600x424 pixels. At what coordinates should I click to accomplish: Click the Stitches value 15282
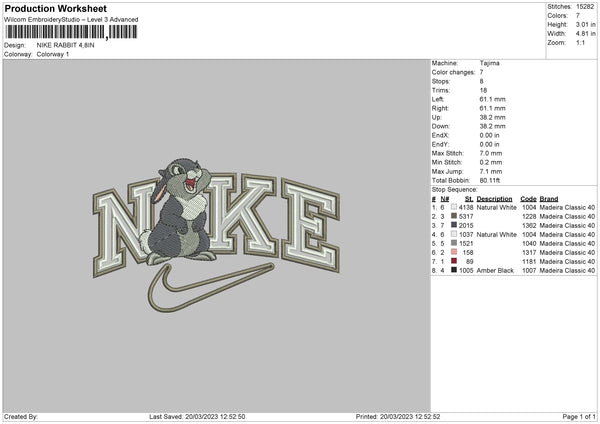[x=585, y=7]
